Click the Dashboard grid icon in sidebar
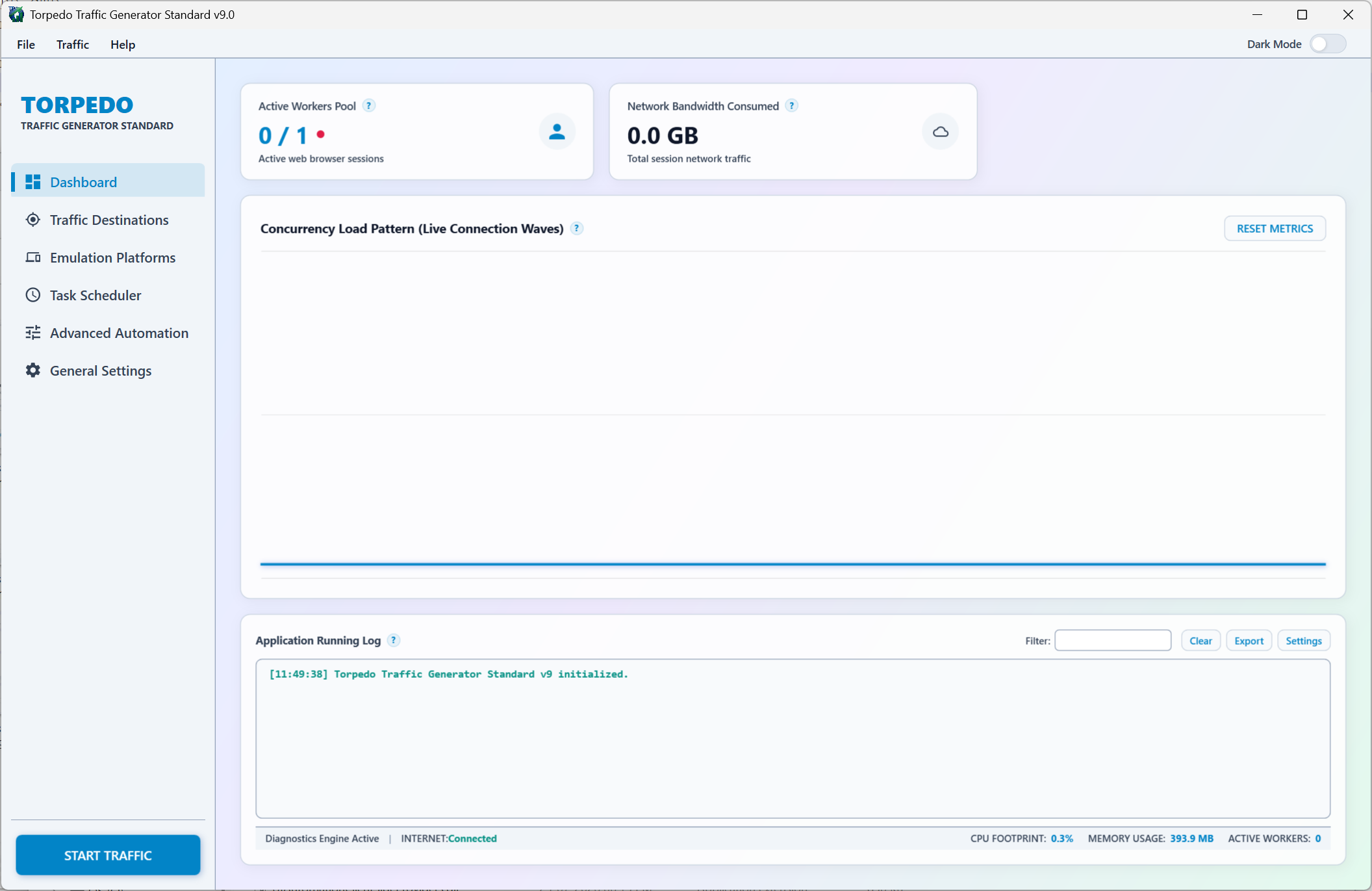This screenshot has height=891, width=1372. click(32, 182)
